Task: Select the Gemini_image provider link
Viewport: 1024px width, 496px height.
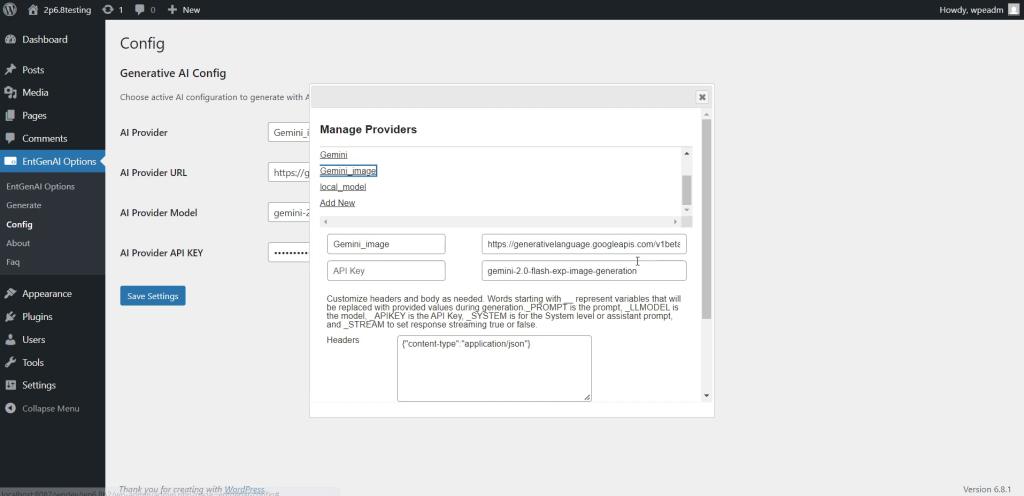Action: click(348, 171)
